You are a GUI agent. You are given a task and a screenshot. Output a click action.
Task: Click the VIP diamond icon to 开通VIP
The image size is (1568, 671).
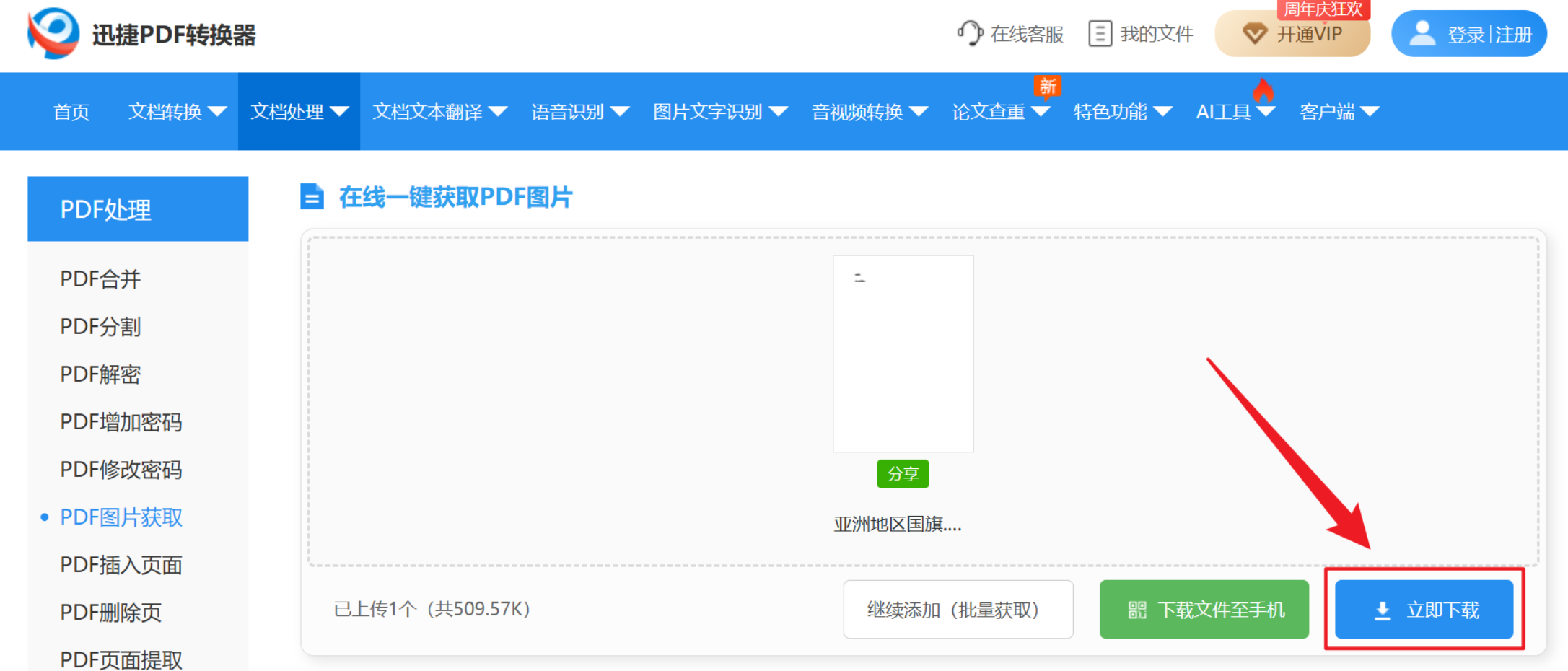(1254, 33)
